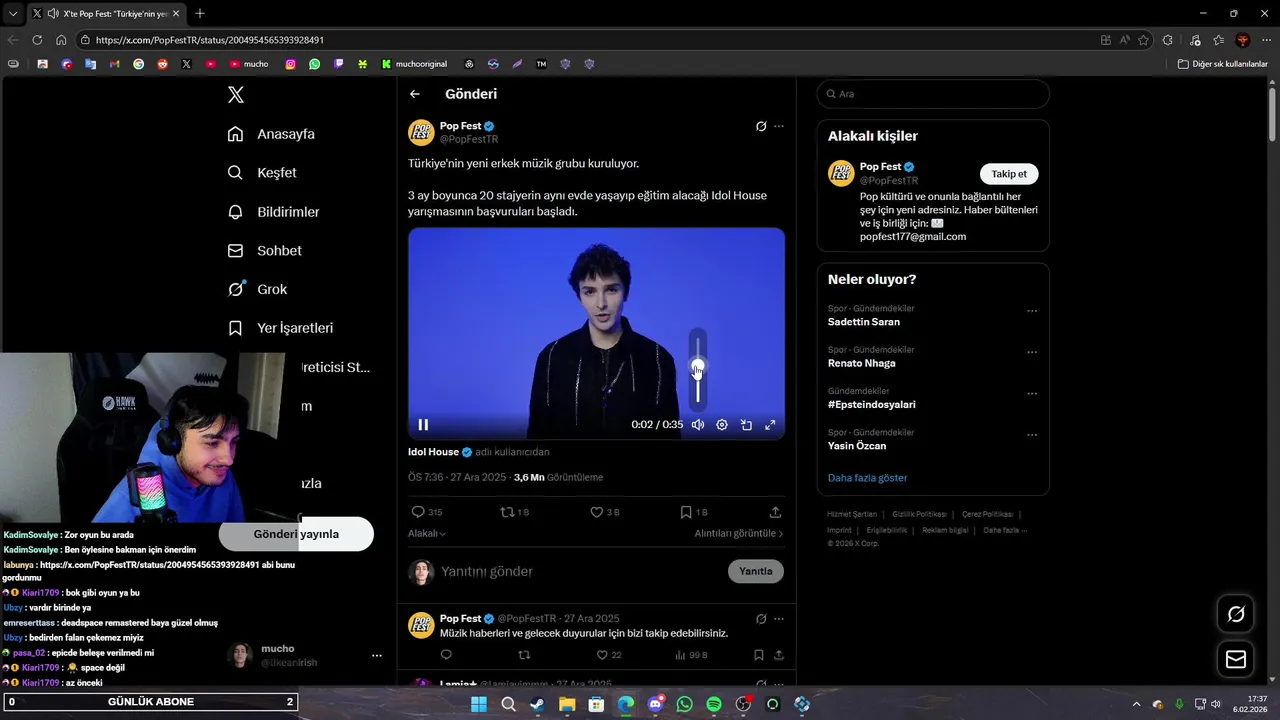The image size is (1280, 720).
Task: Open the Sadettin Saran trend
Action: coord(864,322)
